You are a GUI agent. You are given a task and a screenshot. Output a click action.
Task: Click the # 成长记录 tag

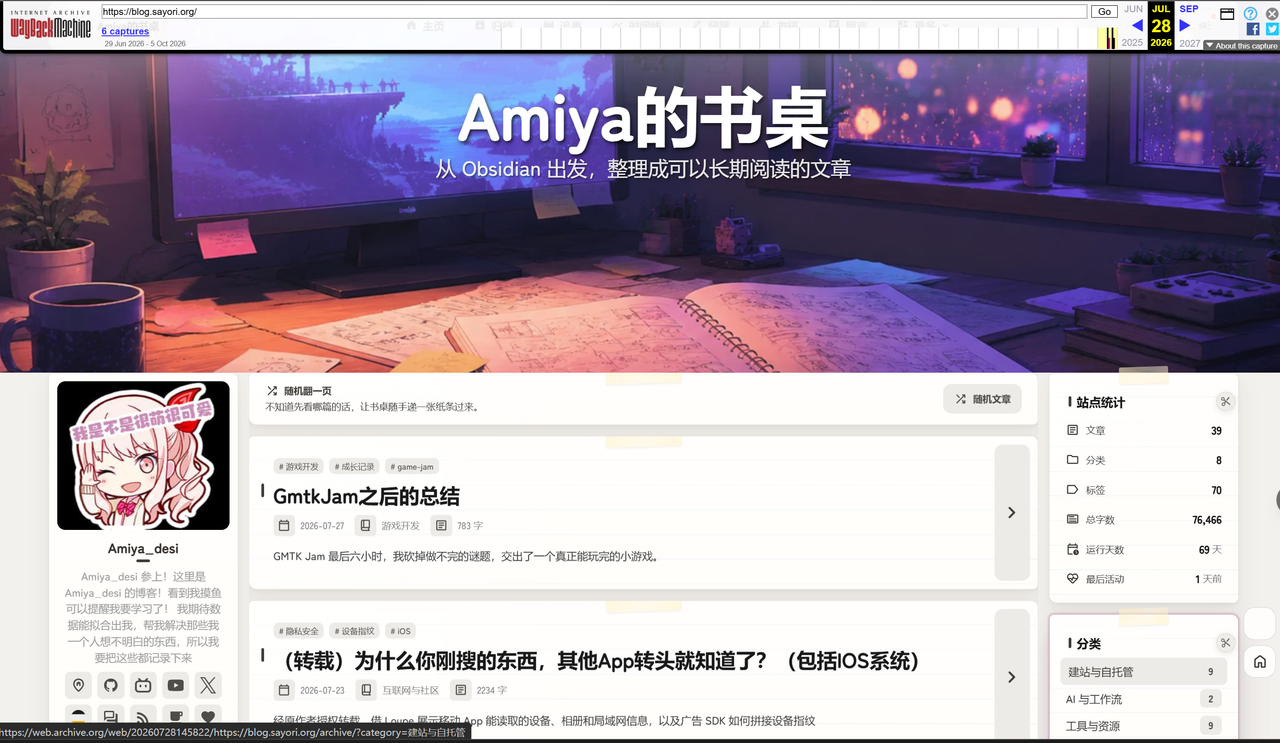tap(355, 467)
